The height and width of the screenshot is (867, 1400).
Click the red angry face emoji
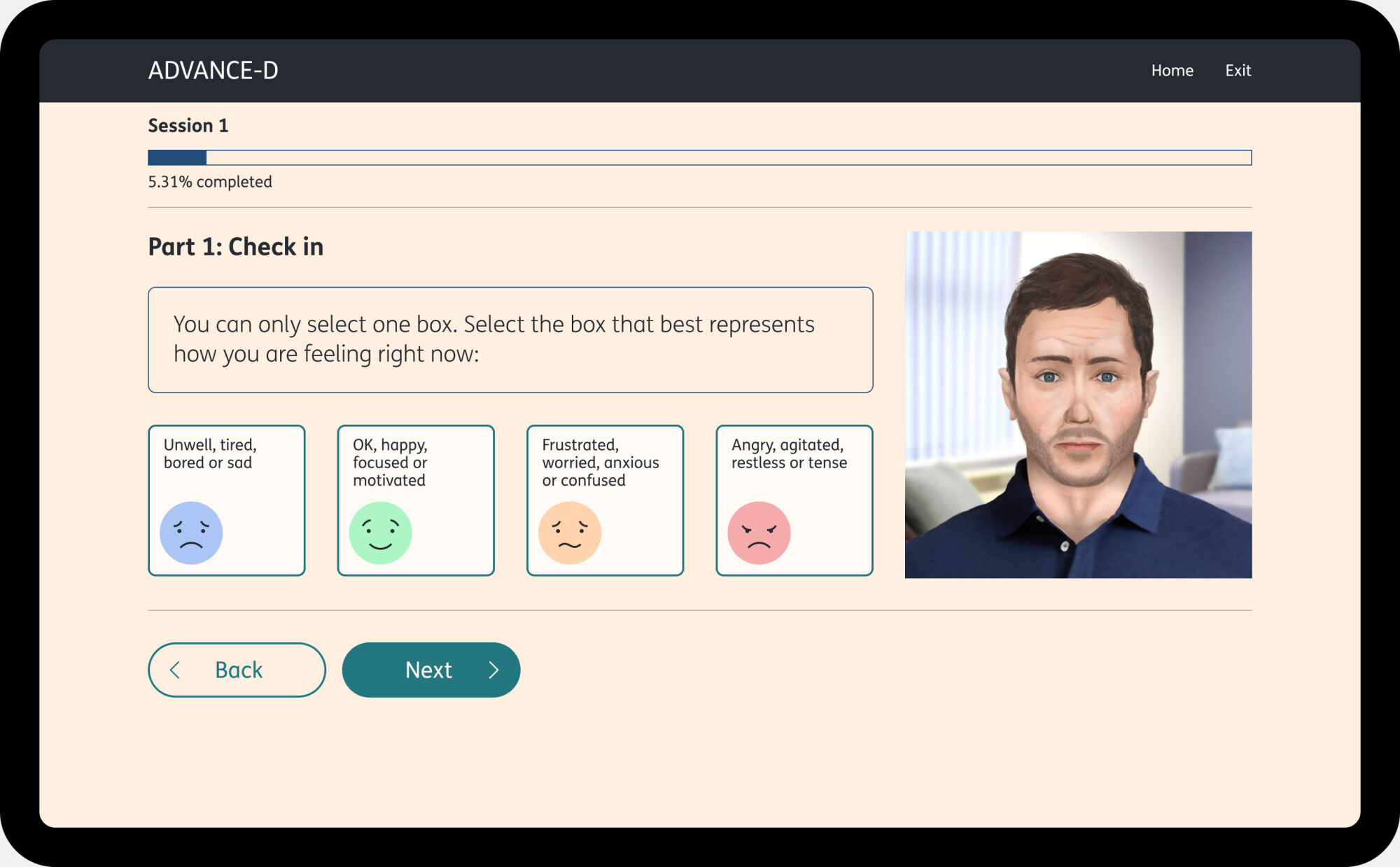click(x=759, y=533)
